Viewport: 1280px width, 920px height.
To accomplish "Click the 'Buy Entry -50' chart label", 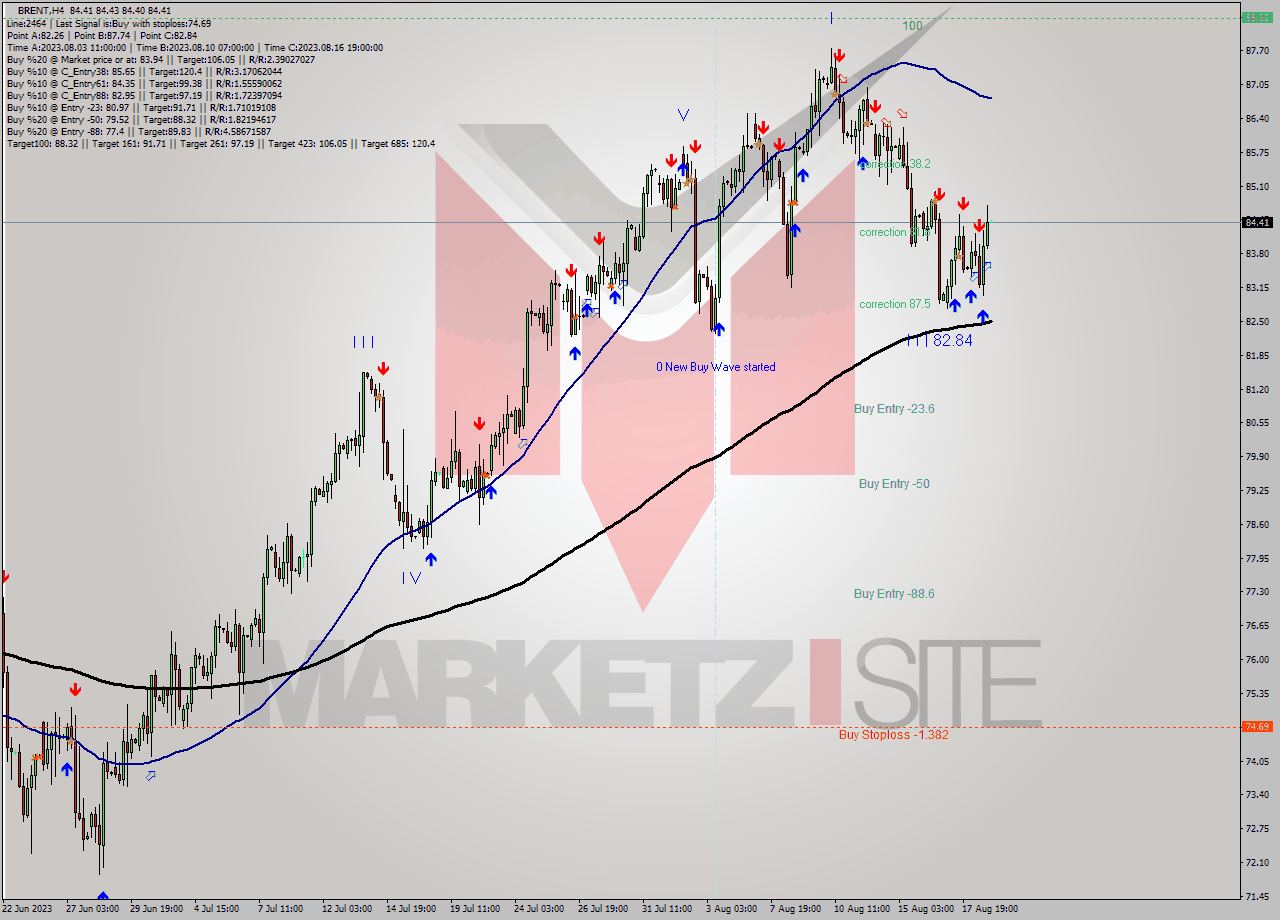I will tap(894, 483).
